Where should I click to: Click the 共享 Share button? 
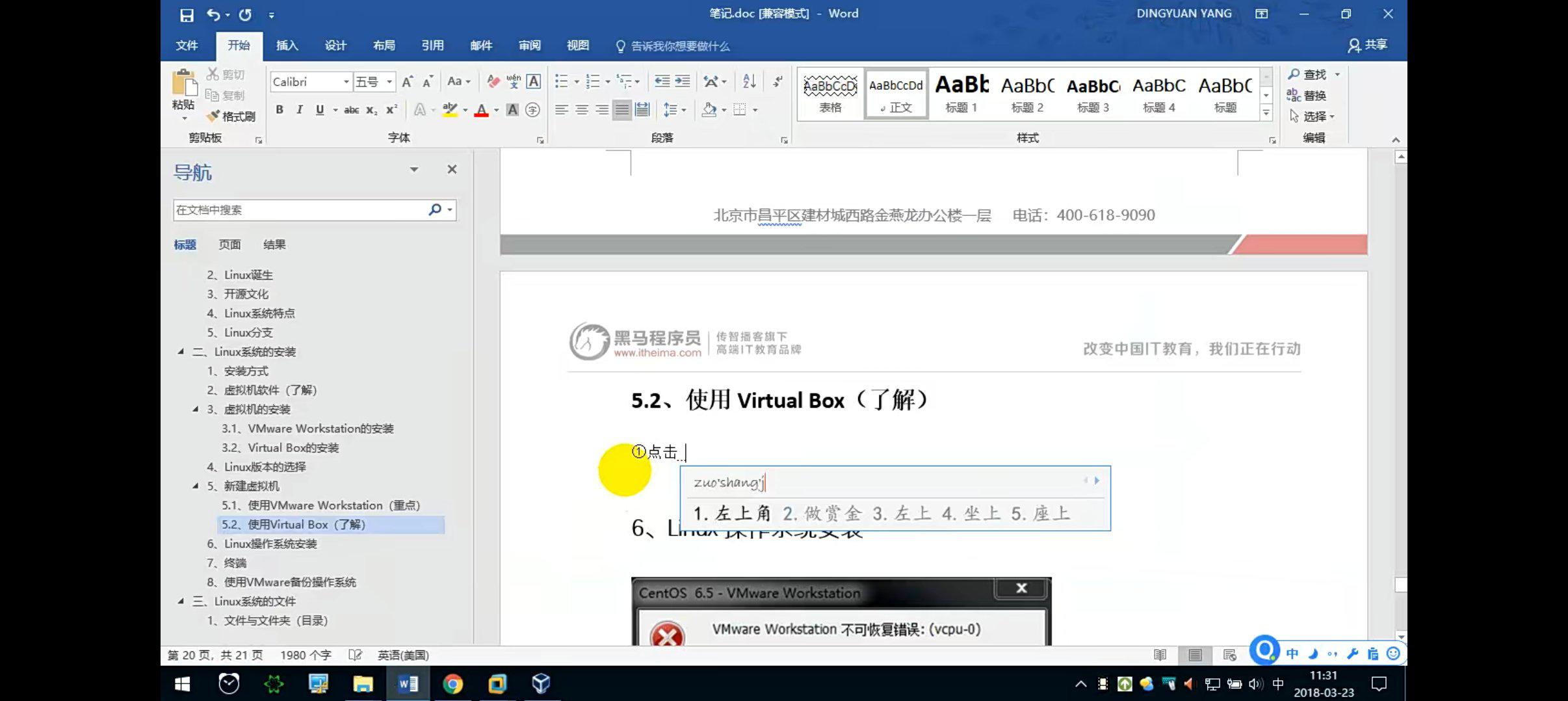pyautogui.click(x=1368, y=45)
